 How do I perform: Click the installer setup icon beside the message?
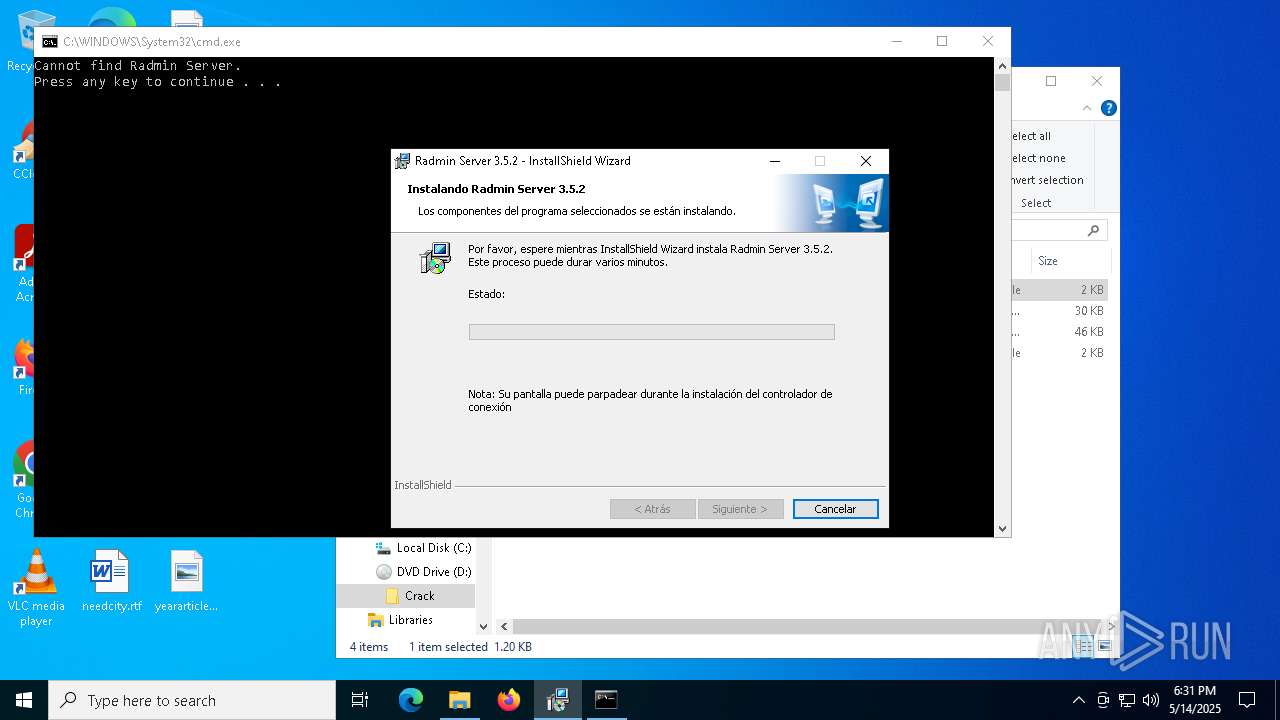[435, 258]
